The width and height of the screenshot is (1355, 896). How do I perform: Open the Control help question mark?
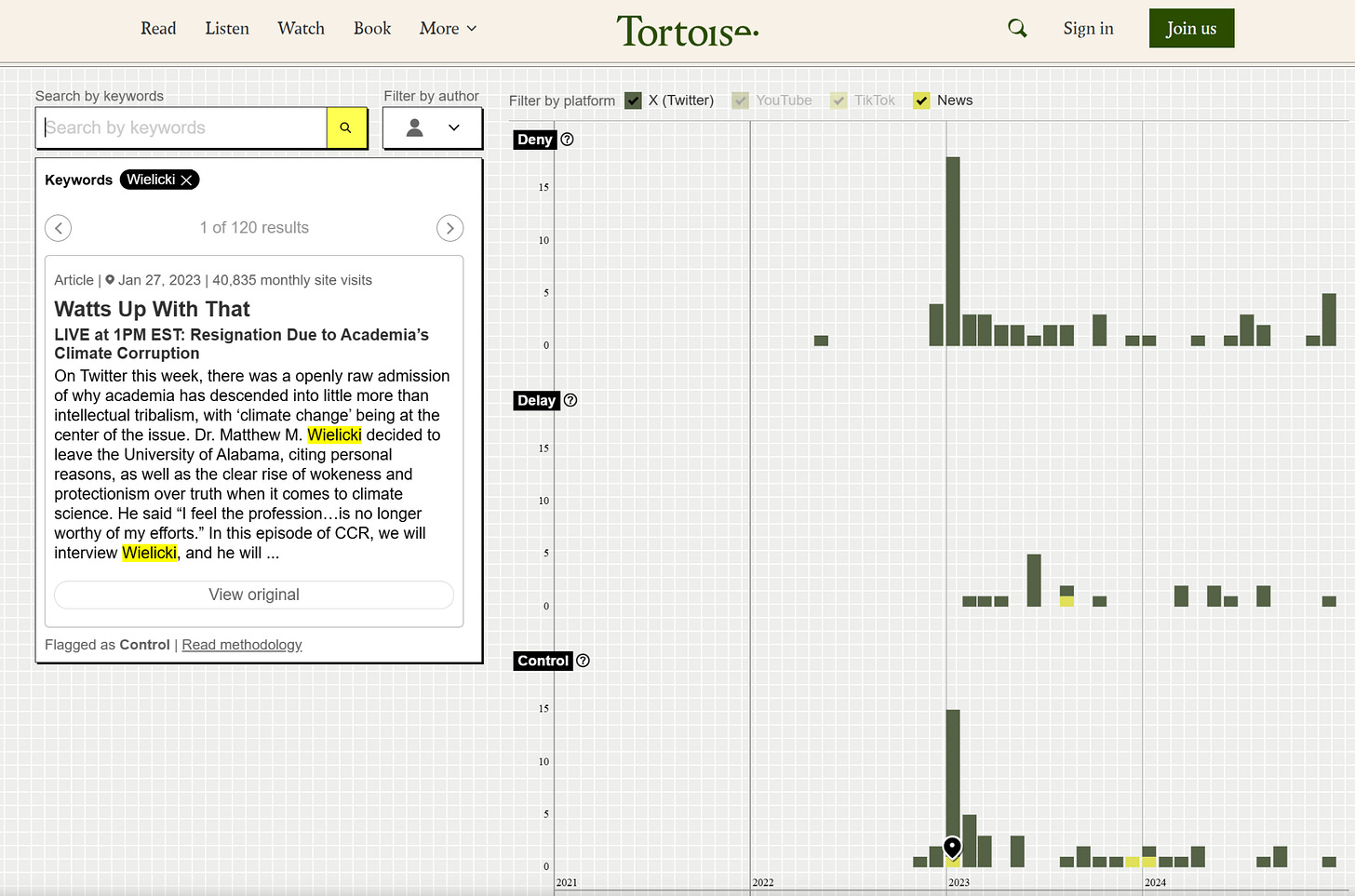pyautogui.click(x=583, y=661)
